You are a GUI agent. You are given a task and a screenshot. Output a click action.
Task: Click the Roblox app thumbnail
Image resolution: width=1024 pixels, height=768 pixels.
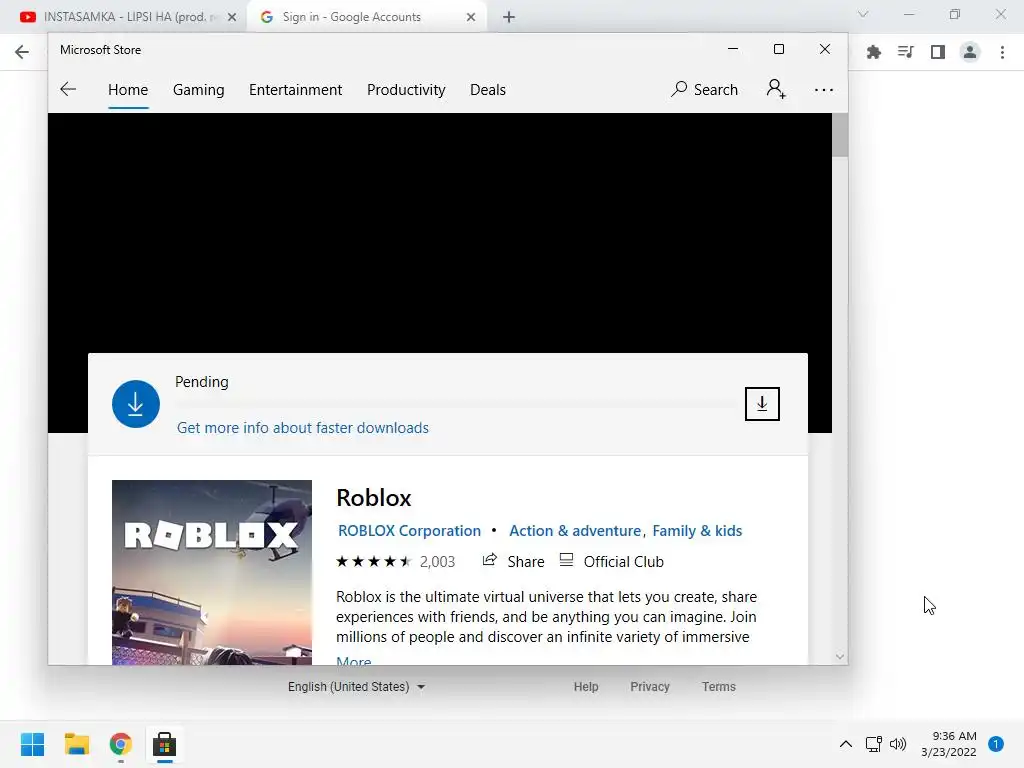(x=212, y=572)
